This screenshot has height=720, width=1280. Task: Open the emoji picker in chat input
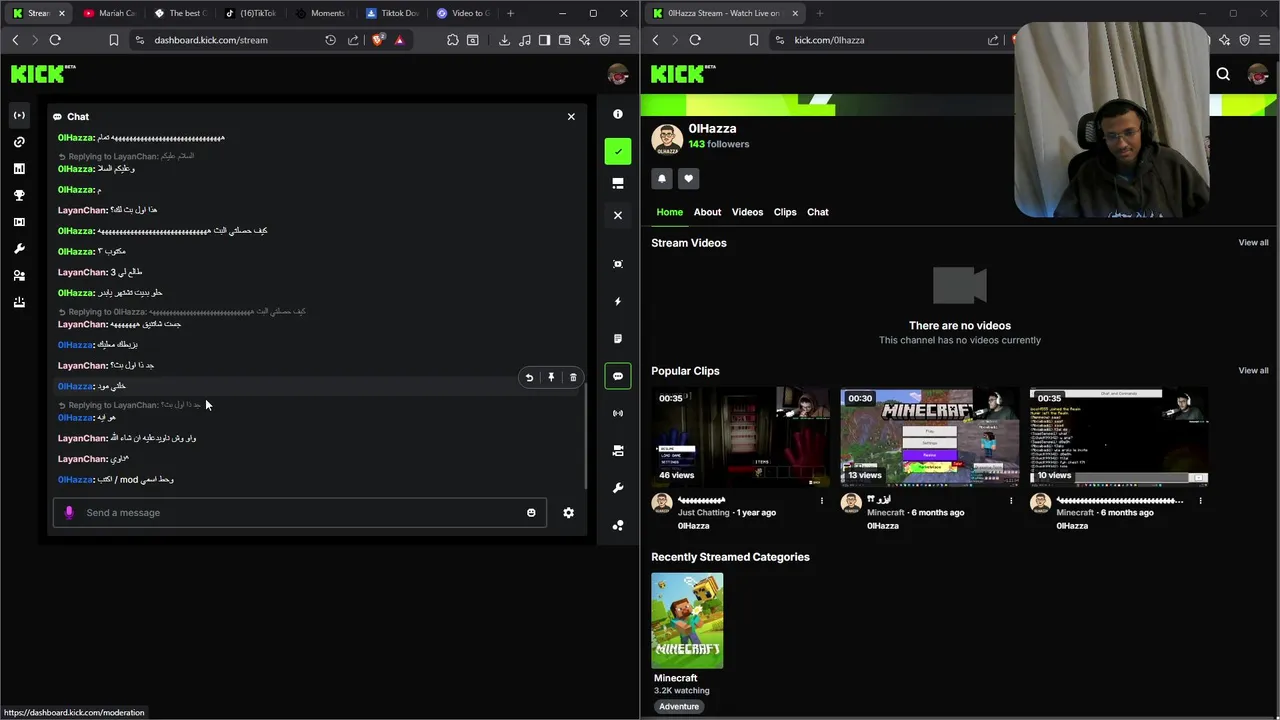(531, 513)
